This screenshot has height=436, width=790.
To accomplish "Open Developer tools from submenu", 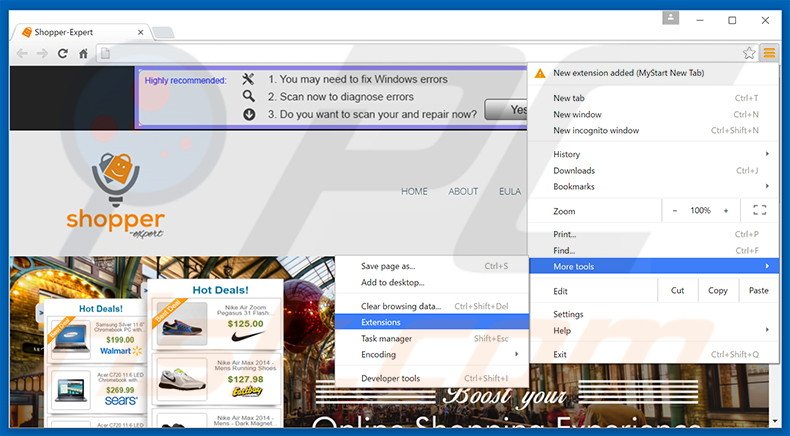I will pos(432,378).
